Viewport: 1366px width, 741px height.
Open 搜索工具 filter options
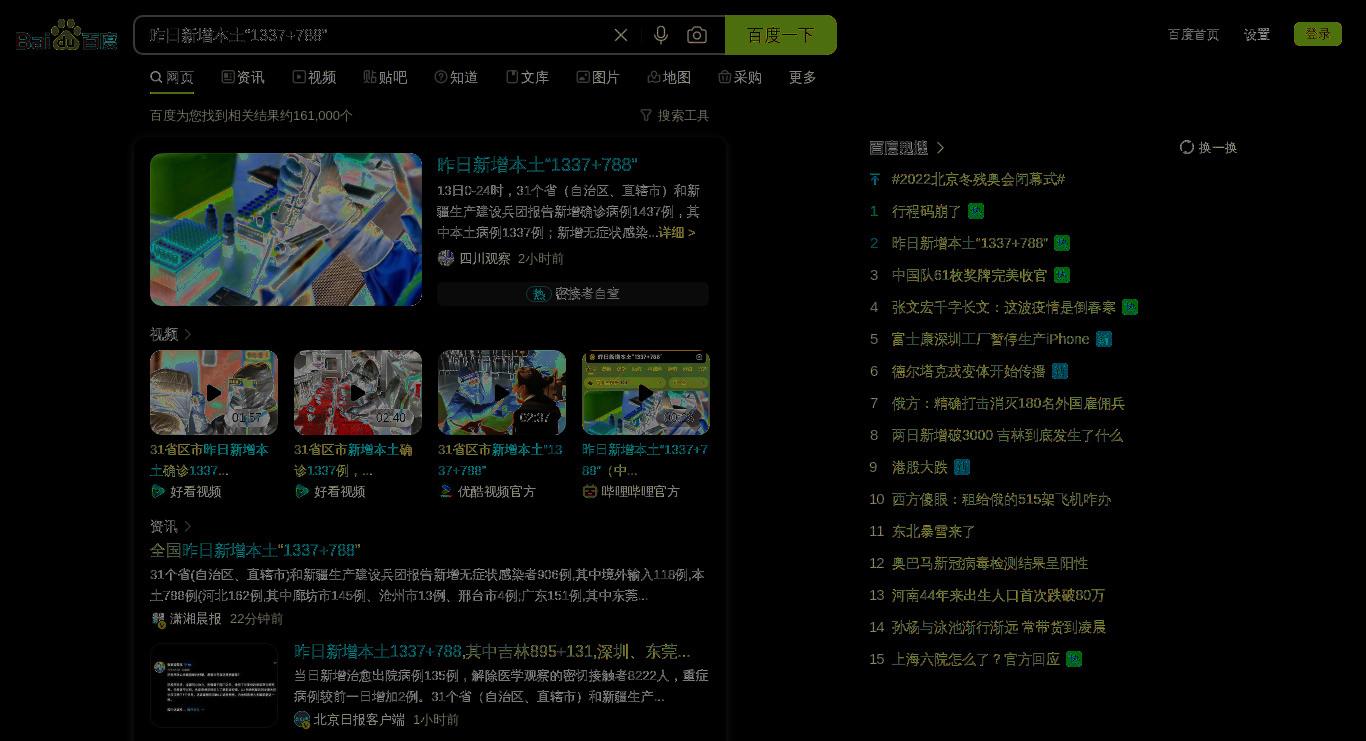674,115
